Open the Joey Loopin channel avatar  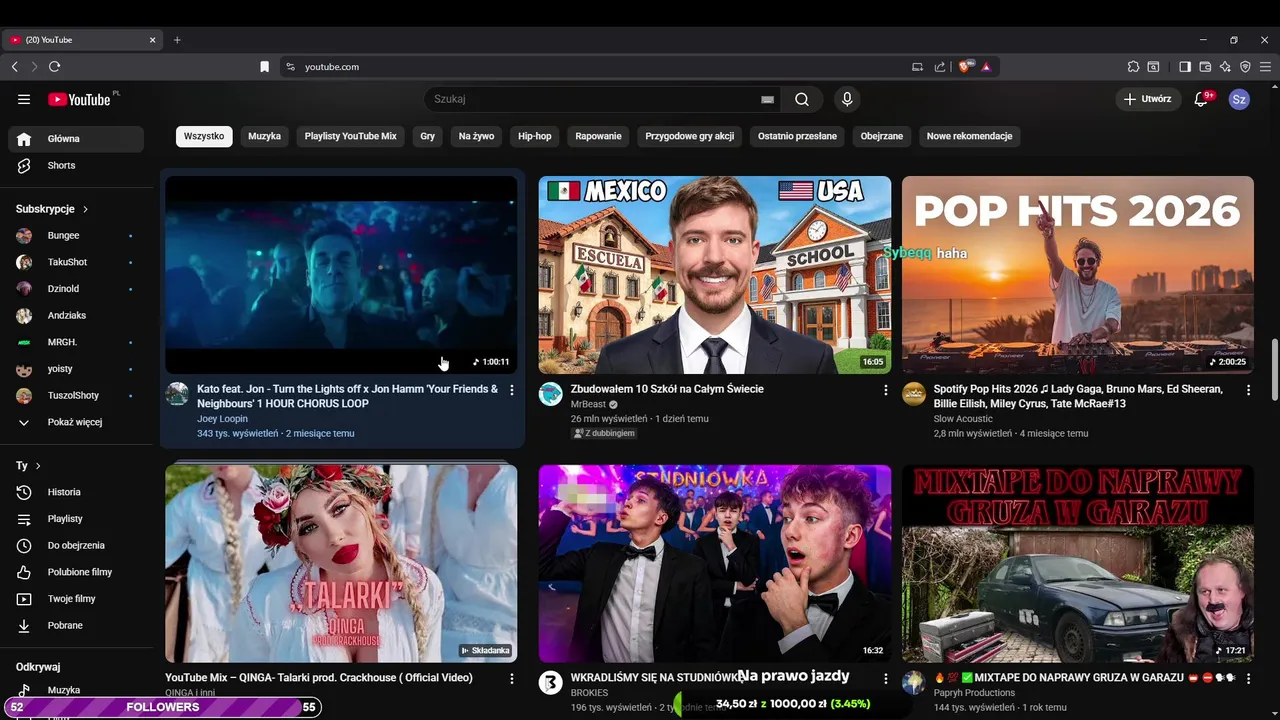click(177, 394)
